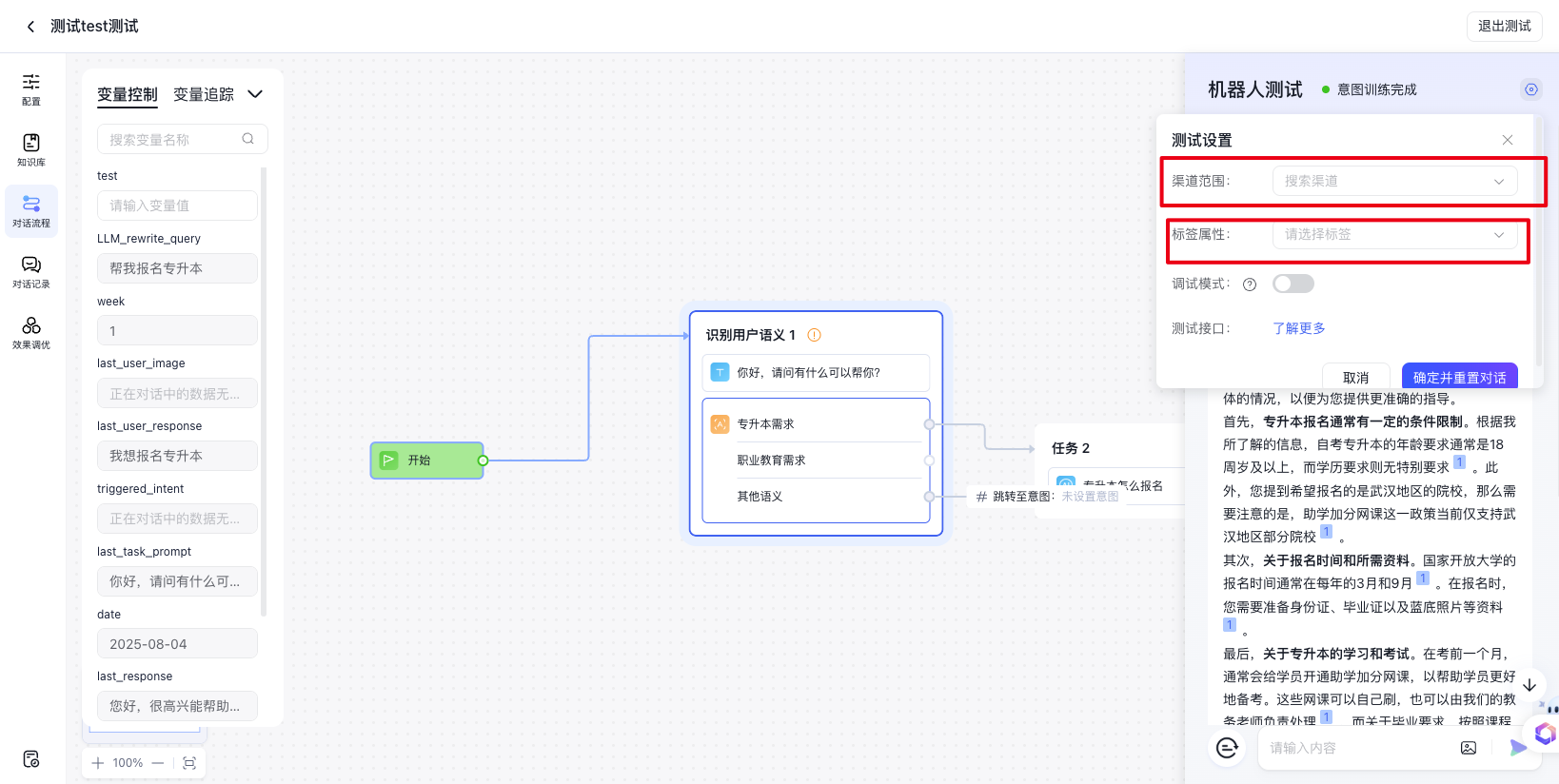Click the send message arrow icon
This screenshot has width=1559, height=784.
point(1517,748)
